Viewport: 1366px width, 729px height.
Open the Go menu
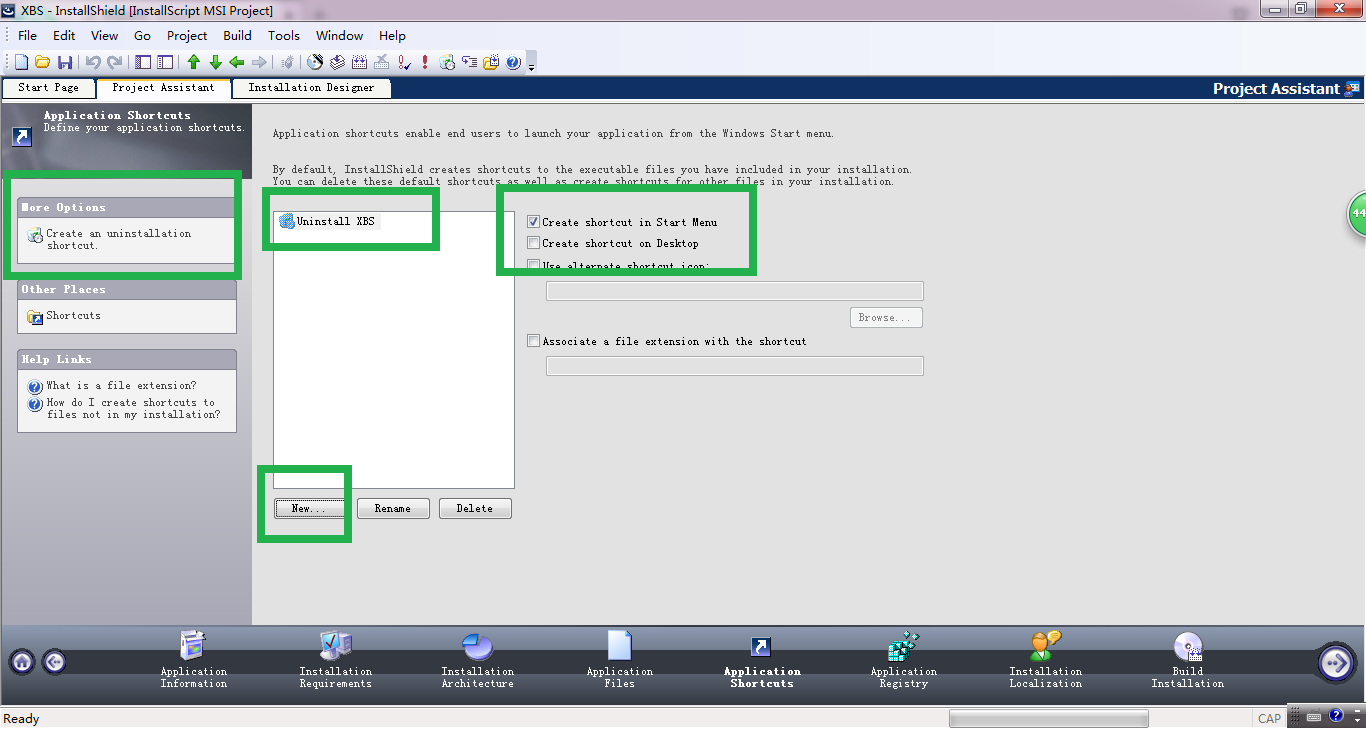pyautogui.click(x=142, y=35)
